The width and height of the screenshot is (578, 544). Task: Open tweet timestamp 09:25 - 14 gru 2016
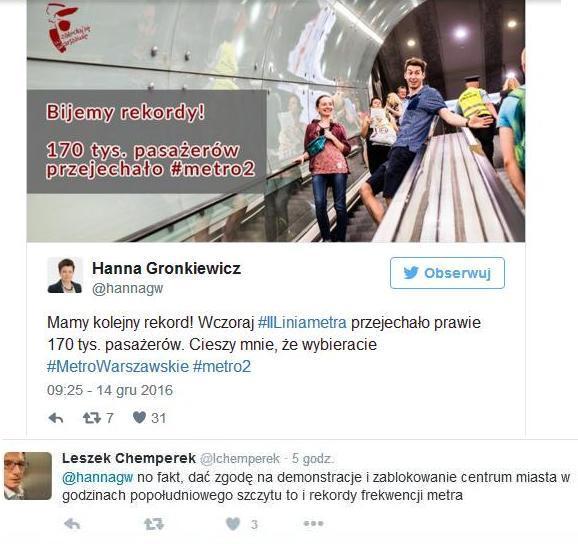[x=110, y=390]
